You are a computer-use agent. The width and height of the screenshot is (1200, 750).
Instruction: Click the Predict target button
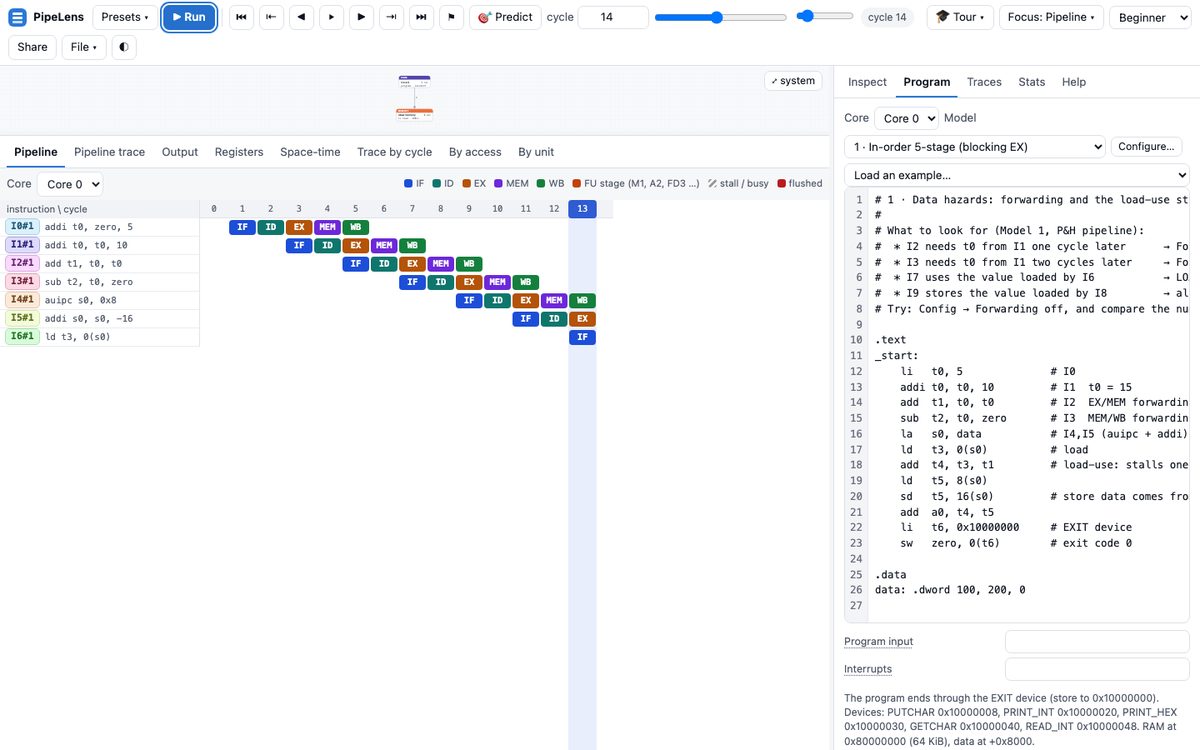point(505,17)
